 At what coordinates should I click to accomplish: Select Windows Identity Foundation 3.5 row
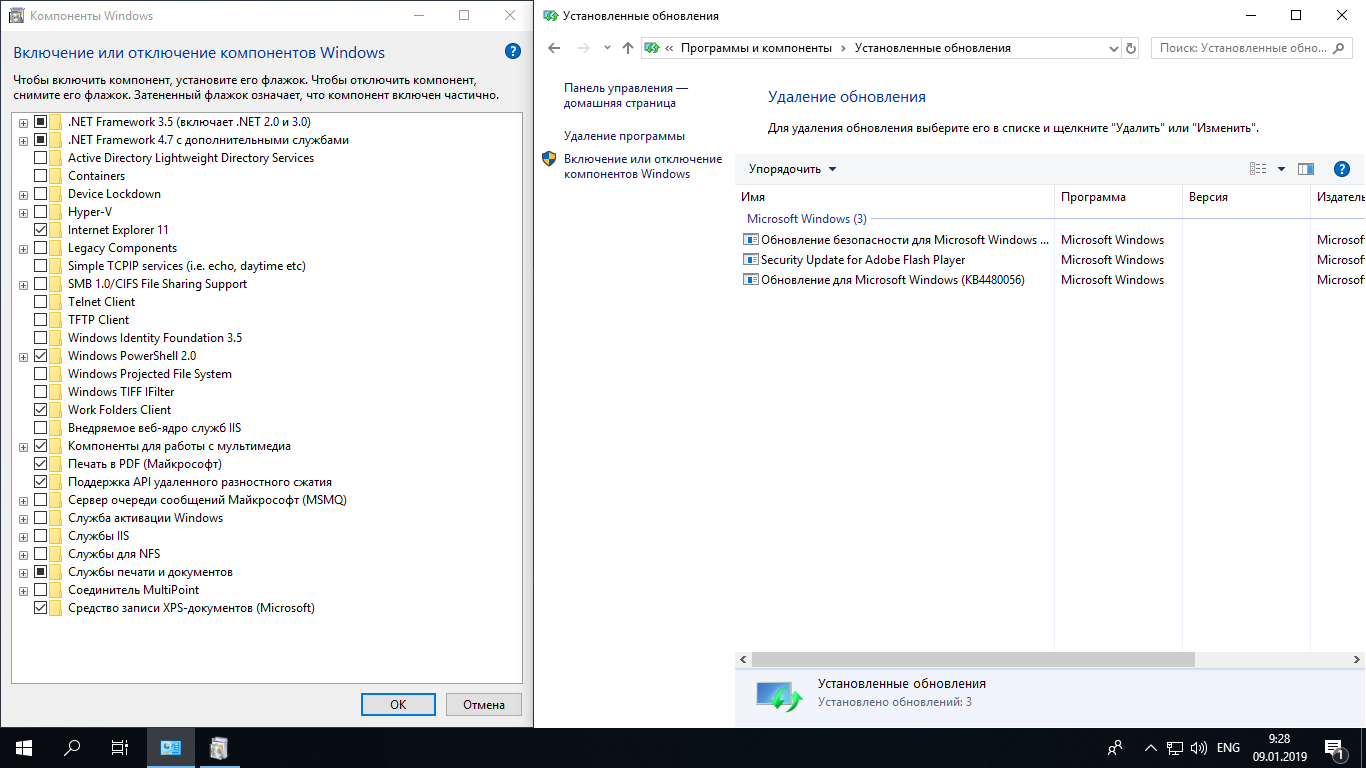[155, 338]
